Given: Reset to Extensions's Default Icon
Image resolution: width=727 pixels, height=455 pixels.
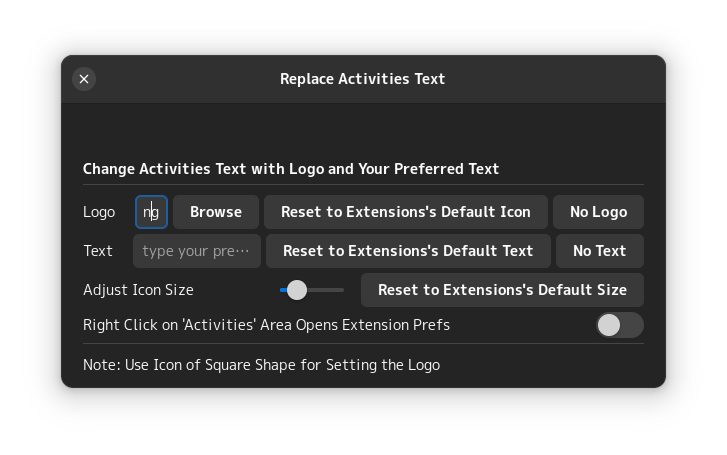Looking at the screenshot, I should (x=405, y=212).
